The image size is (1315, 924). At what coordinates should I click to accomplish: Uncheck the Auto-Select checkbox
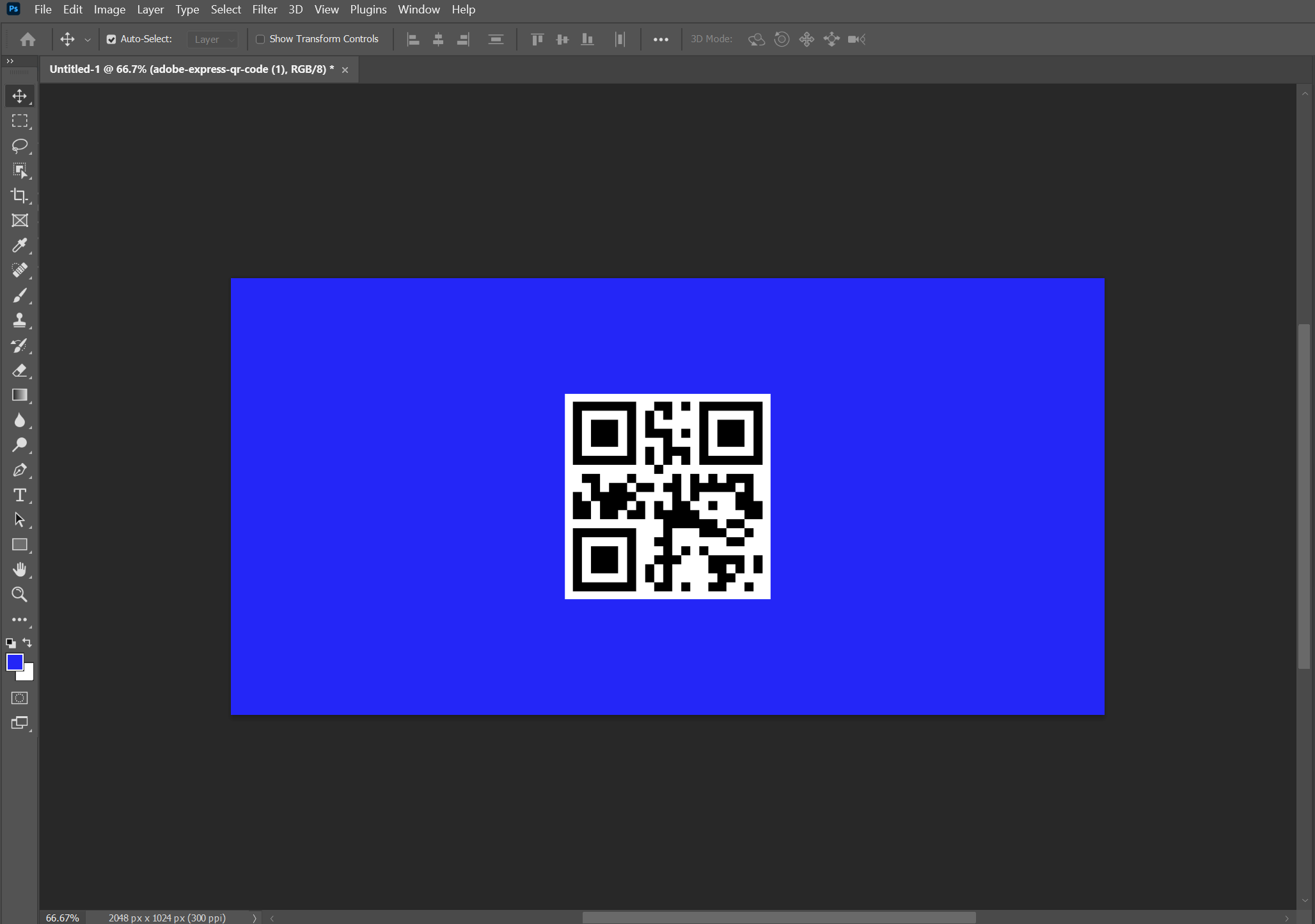pyautogui.click(x=111, y=40)
